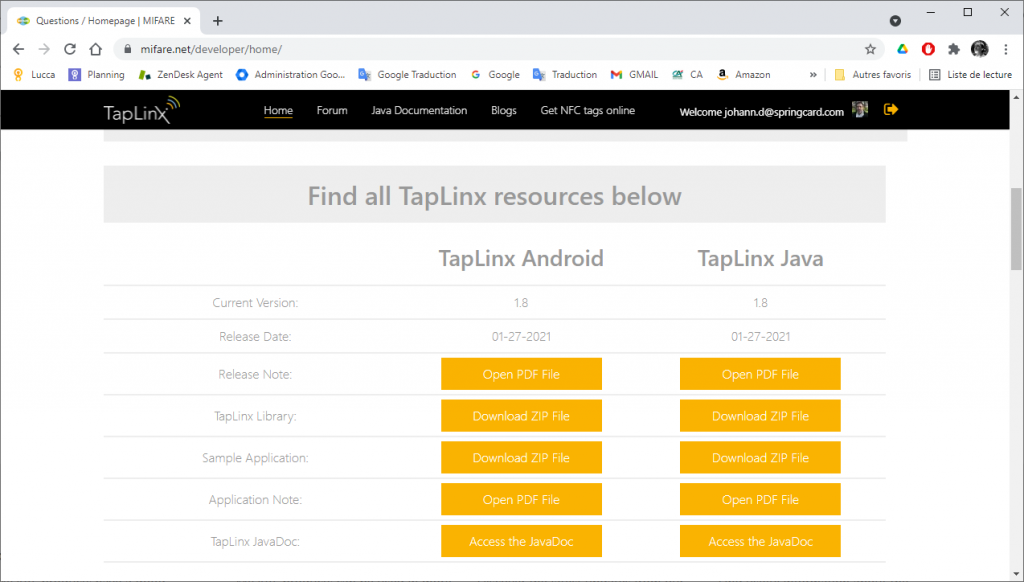Open the Get NFC tags online menu item
Viewport: 1024px width, 582px height.
tap(588, 110)
